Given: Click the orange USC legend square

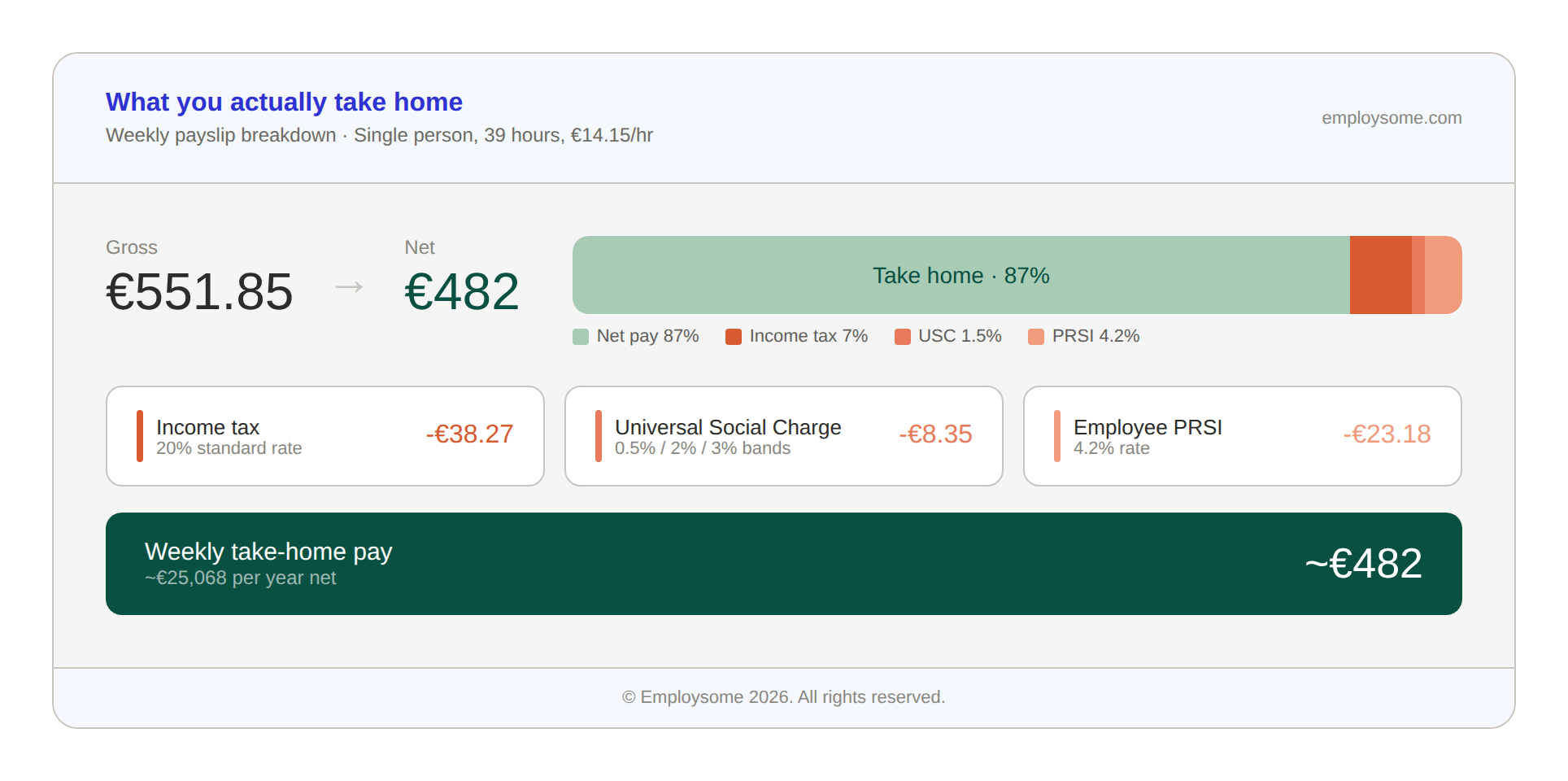Looking at the screenshot, I should click(902, 335).
